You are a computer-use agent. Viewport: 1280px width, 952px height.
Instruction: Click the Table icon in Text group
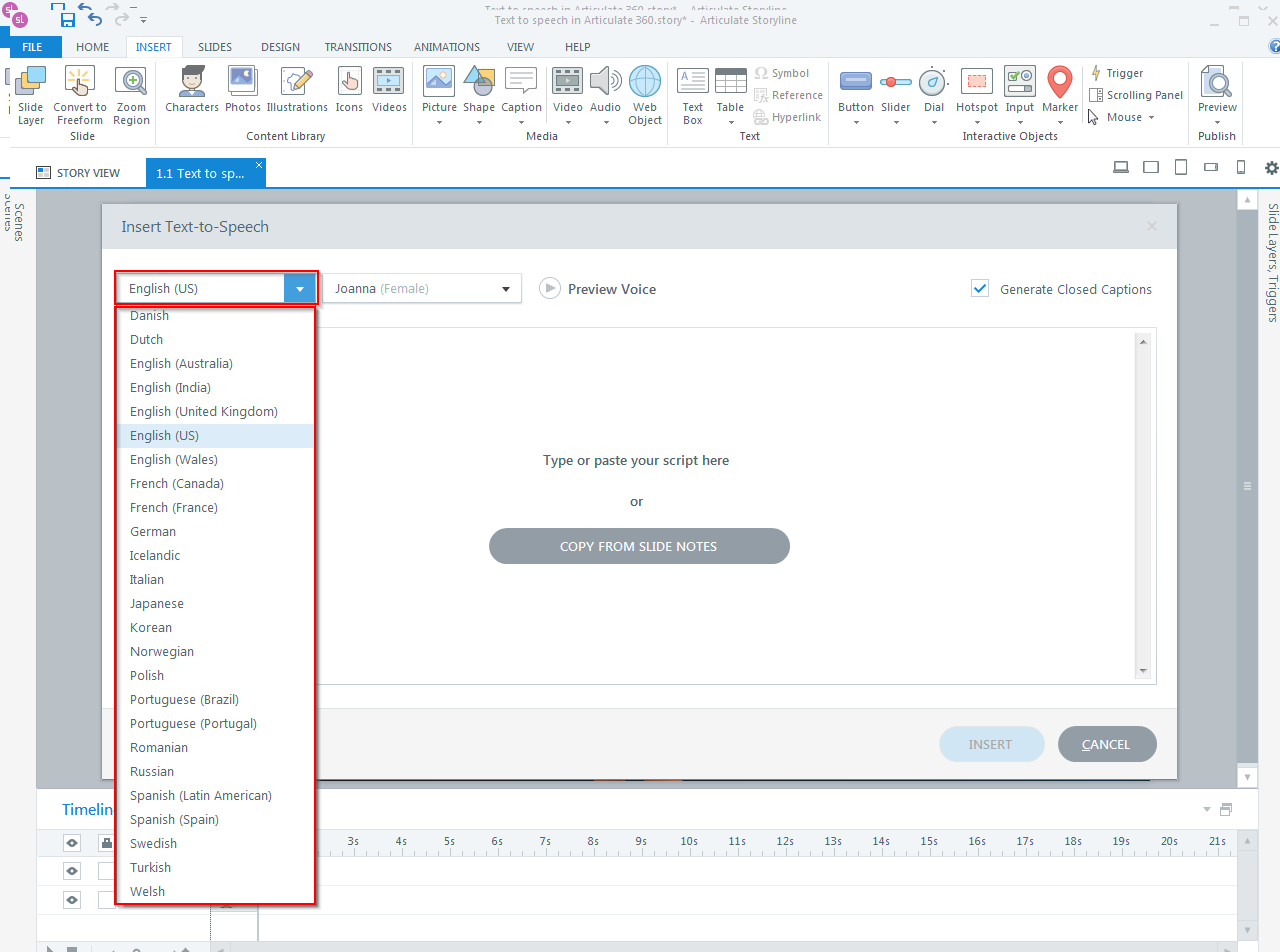(731, 81)
